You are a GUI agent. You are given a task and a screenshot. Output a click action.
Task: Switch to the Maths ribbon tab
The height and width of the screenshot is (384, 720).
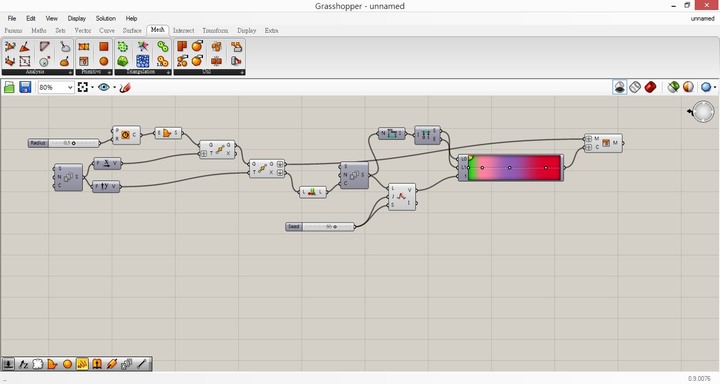39,30
